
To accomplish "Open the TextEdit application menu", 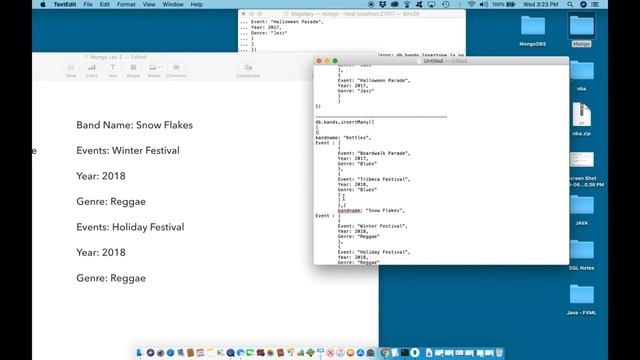I will pyautogui.click(x=65, y=4).
